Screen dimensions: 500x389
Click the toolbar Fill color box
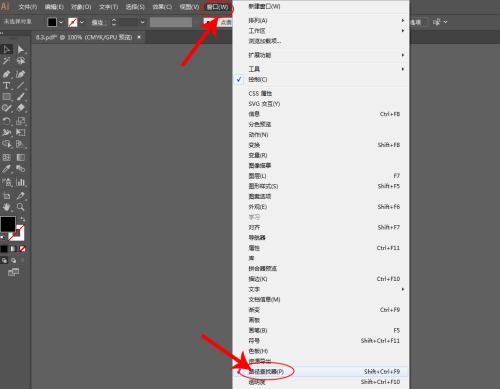[8, 224]
